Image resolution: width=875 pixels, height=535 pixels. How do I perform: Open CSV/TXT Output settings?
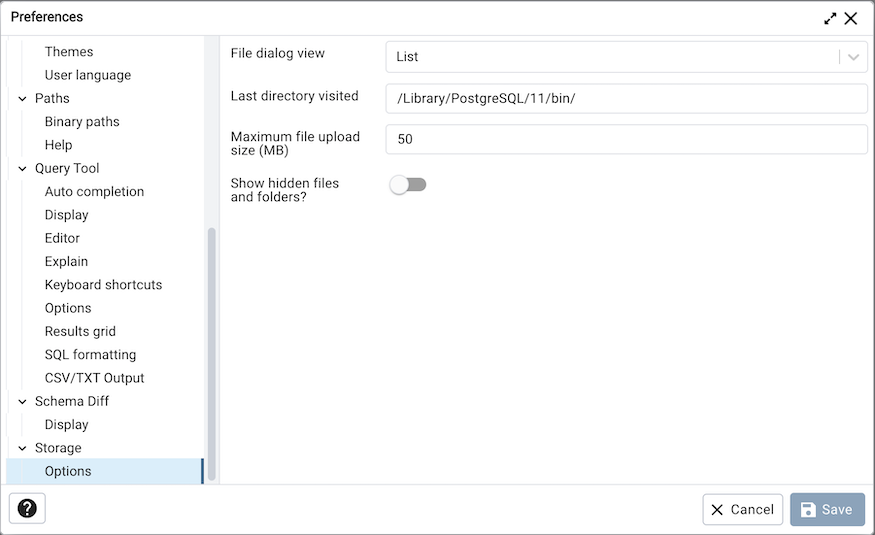click(x=94, y=378)
